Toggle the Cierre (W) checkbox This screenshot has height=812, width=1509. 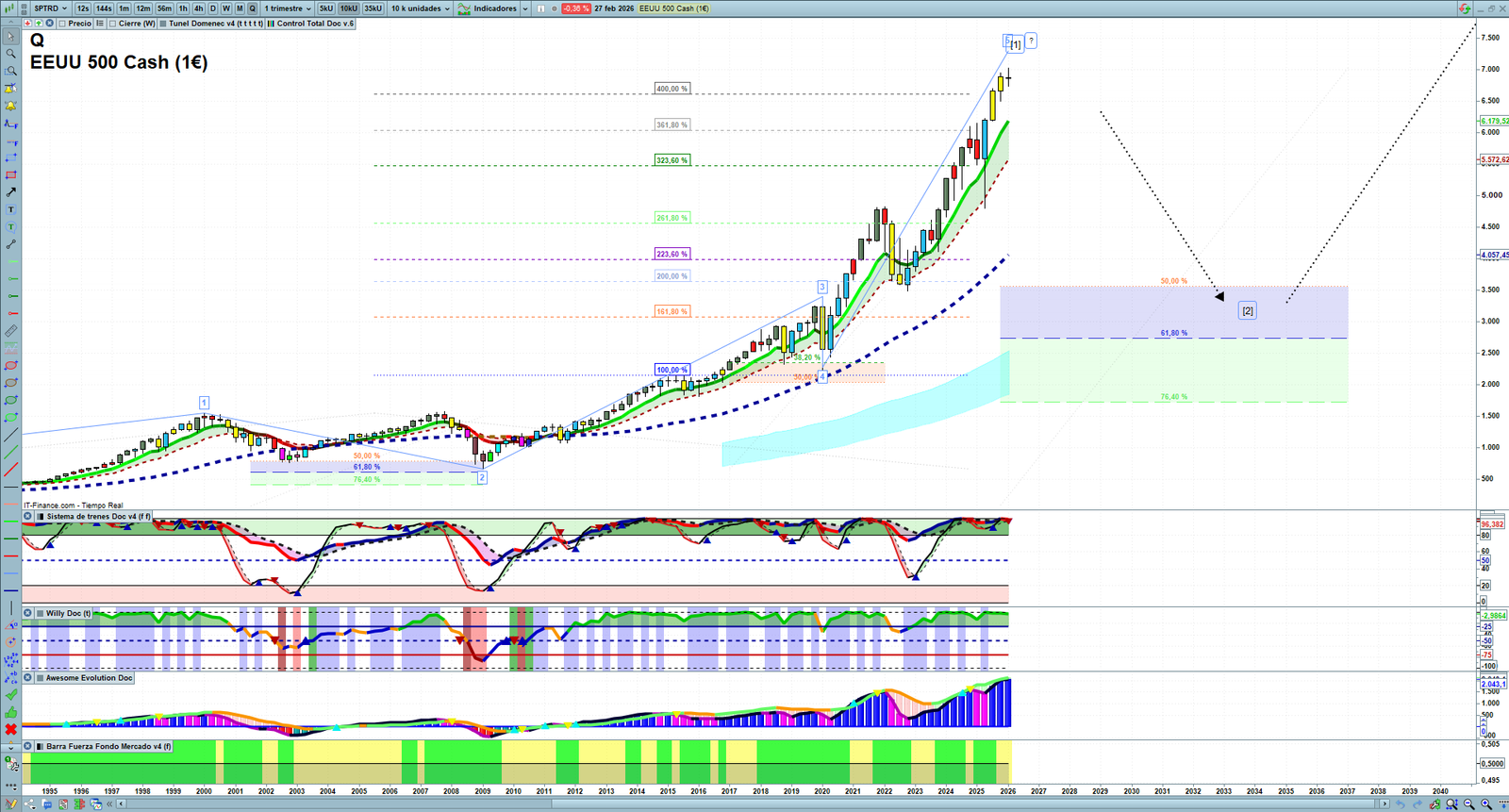pyautogui.click(x=113, y=24)
